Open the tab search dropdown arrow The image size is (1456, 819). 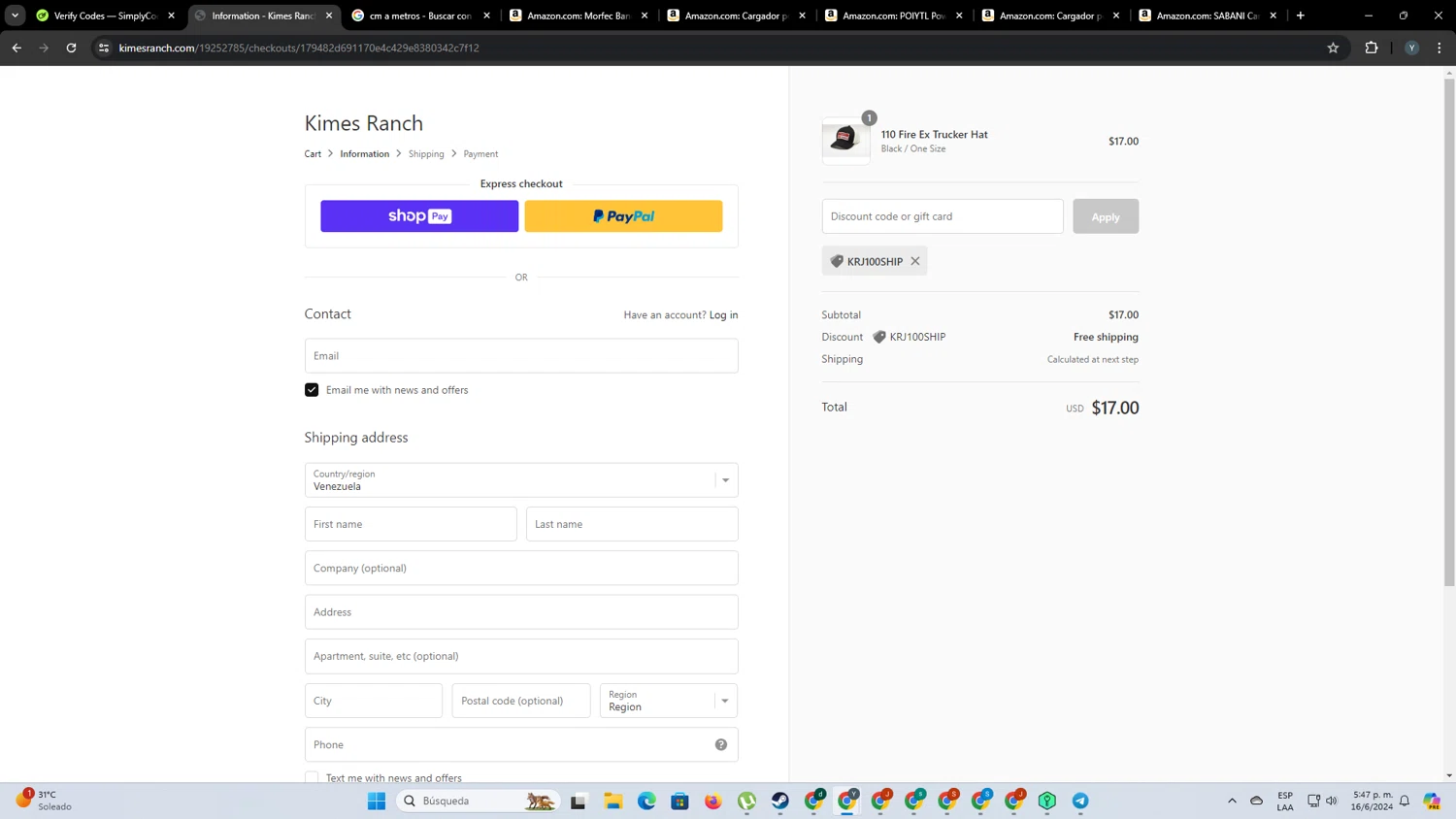[x=15, y=16]
